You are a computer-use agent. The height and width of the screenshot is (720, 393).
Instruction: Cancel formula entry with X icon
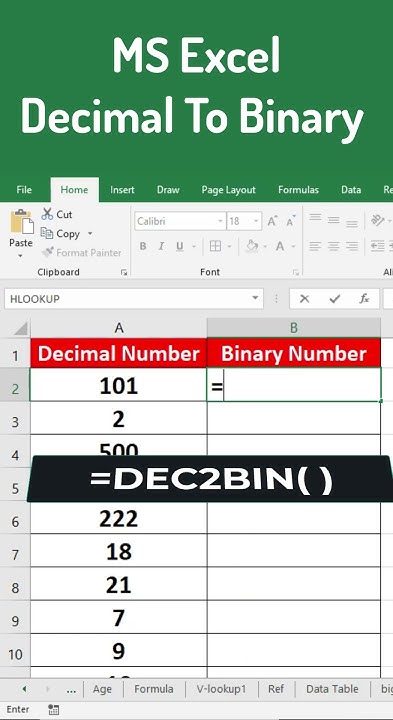pyautogui.click(x=304, y=299)
